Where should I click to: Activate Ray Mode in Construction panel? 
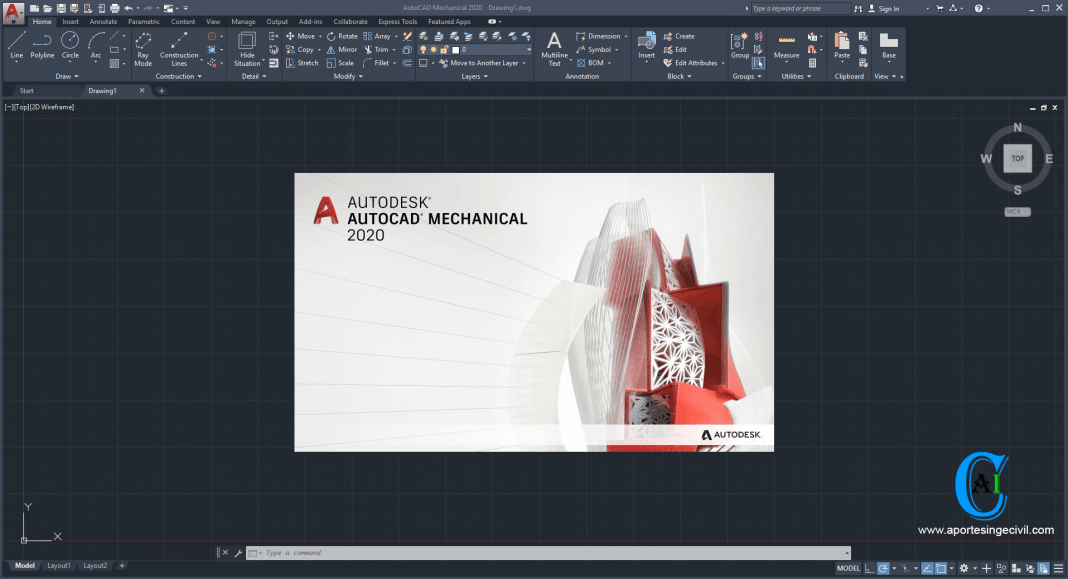[x=143, y=48]
